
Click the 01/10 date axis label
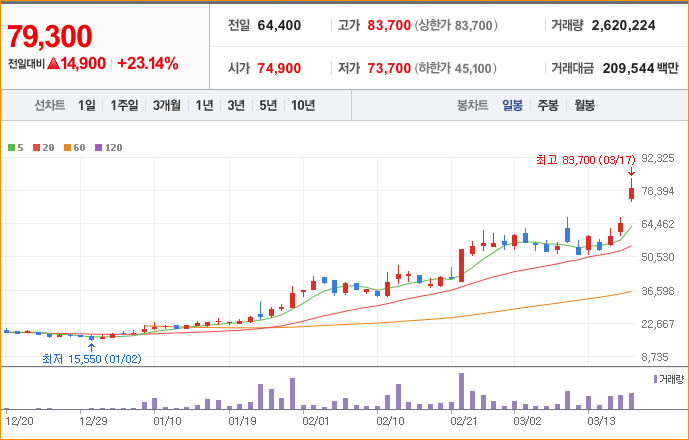pyautogui.click(x=167, y=422)
